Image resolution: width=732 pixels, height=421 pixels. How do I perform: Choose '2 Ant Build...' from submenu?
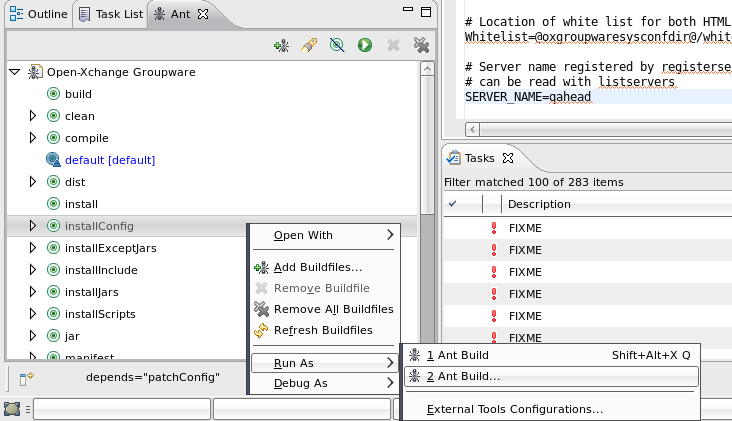pos(463,377)
